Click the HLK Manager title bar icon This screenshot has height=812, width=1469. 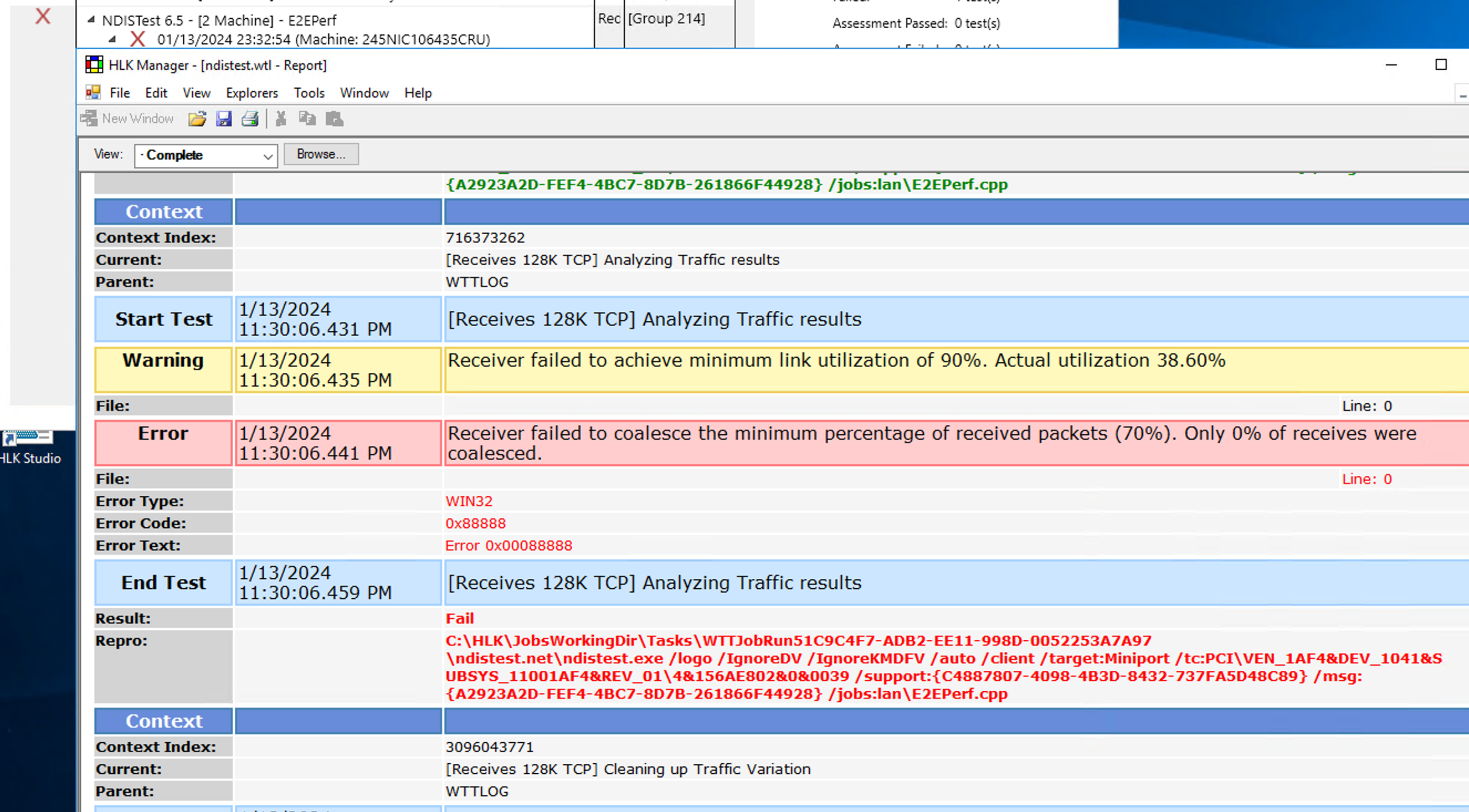pos(94,65)
